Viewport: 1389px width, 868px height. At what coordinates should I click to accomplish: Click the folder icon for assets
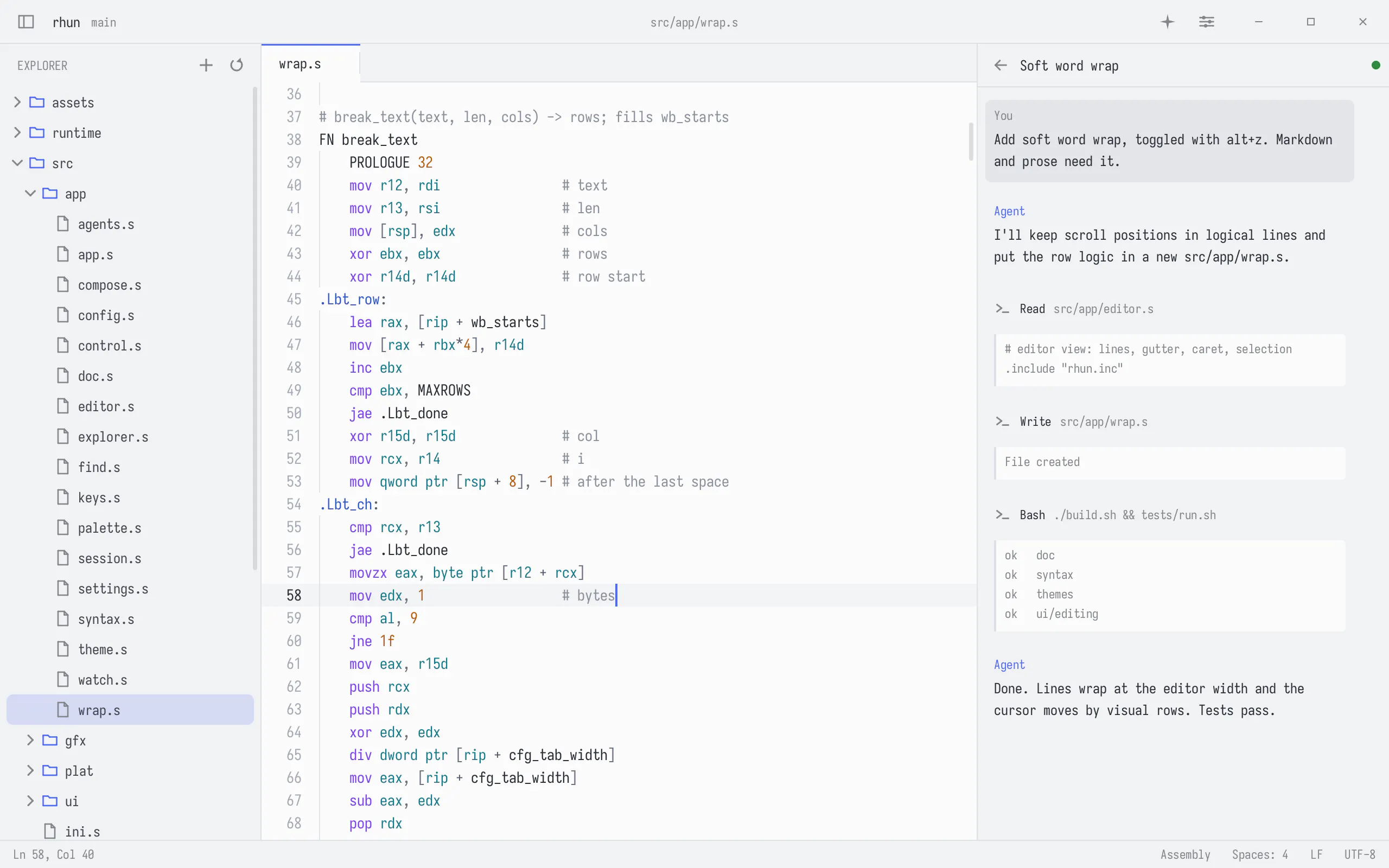(x=37, y=102)
